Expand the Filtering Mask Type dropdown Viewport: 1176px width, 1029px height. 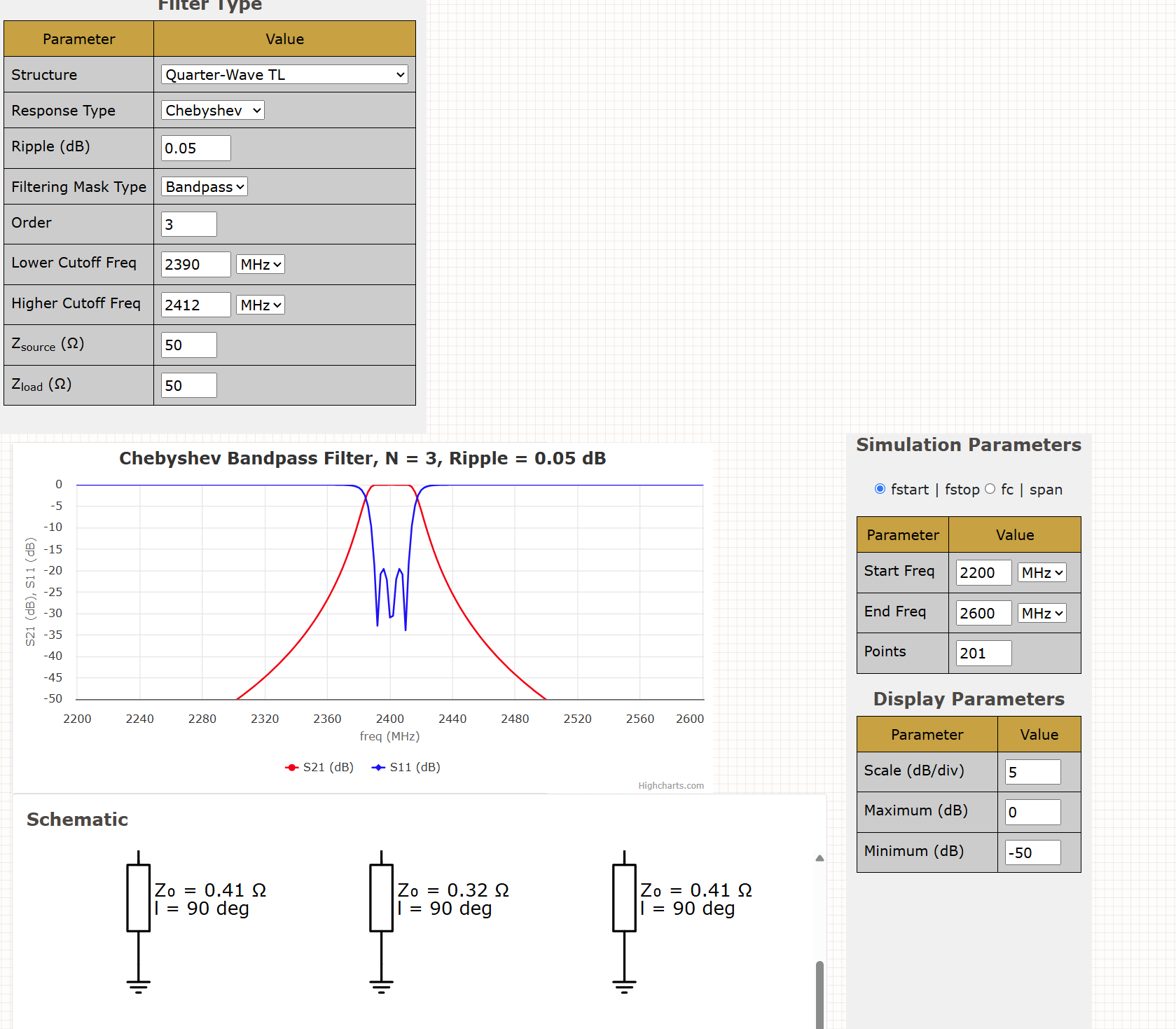coord(205,187)
